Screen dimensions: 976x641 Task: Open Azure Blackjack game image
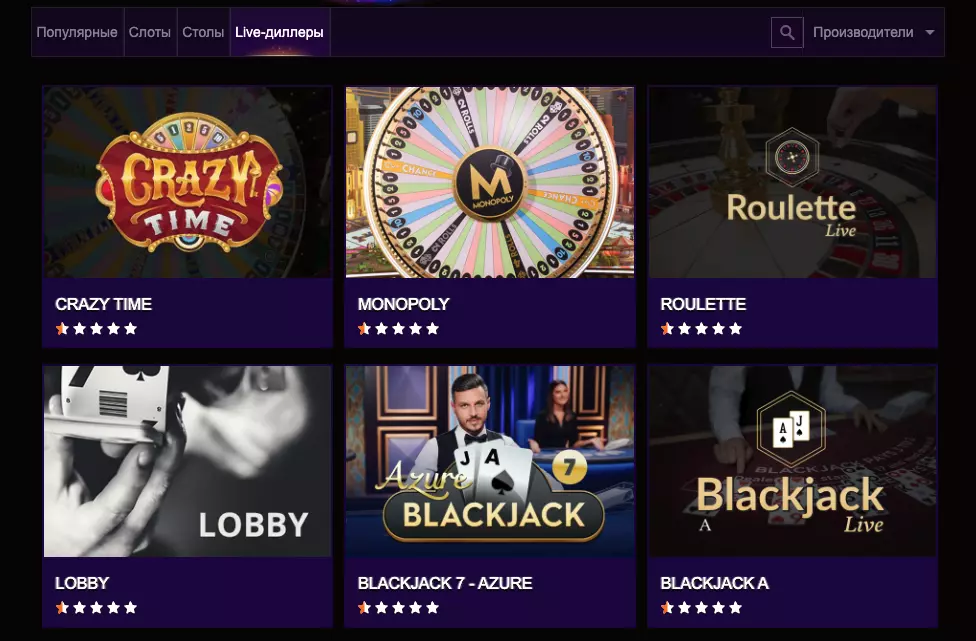pyautogui.click(x=490, y=461)
